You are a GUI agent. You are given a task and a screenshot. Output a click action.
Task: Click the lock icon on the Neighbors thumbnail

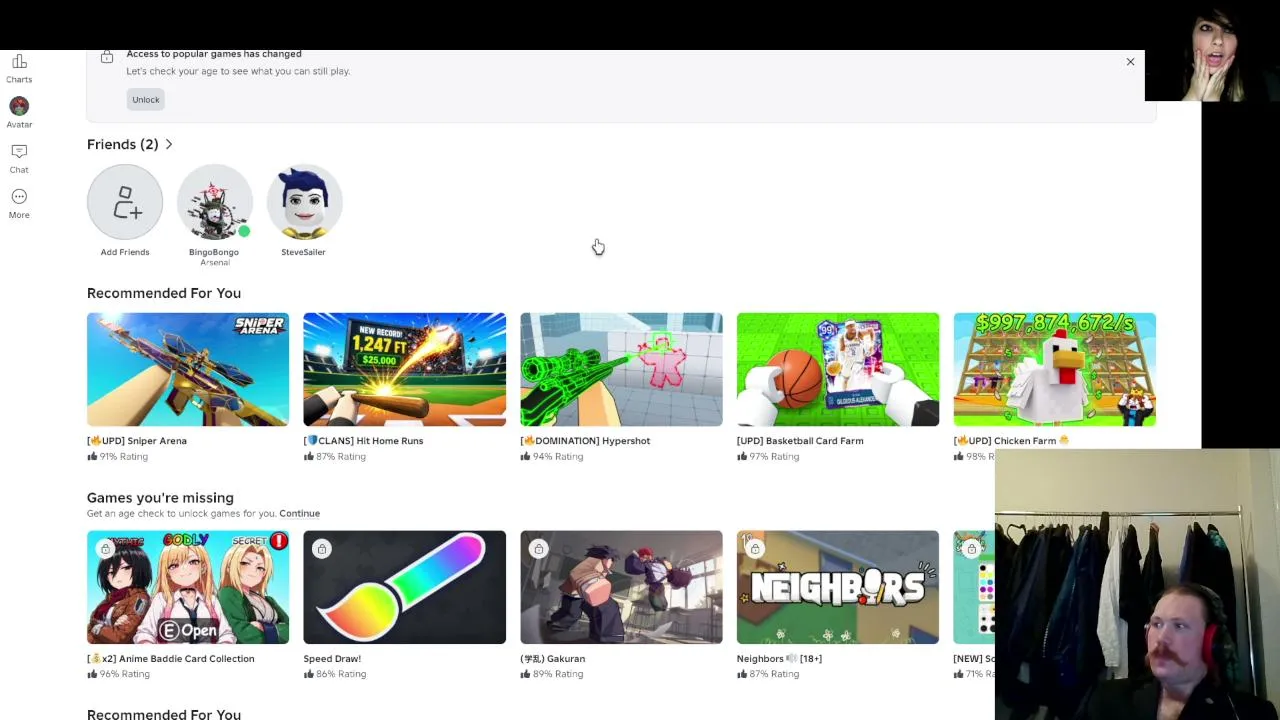pyautogui.click(x=755, y=549)
